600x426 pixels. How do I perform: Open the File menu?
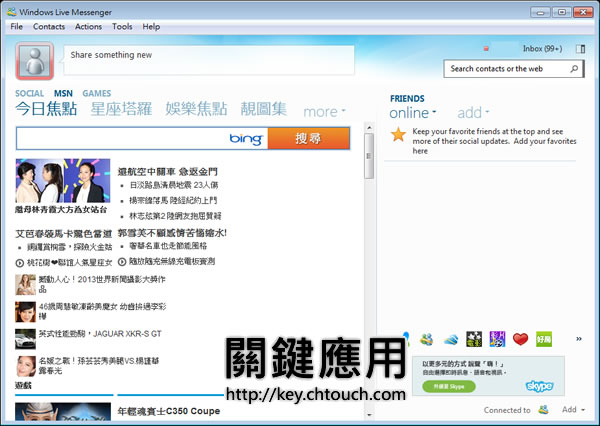16,26
